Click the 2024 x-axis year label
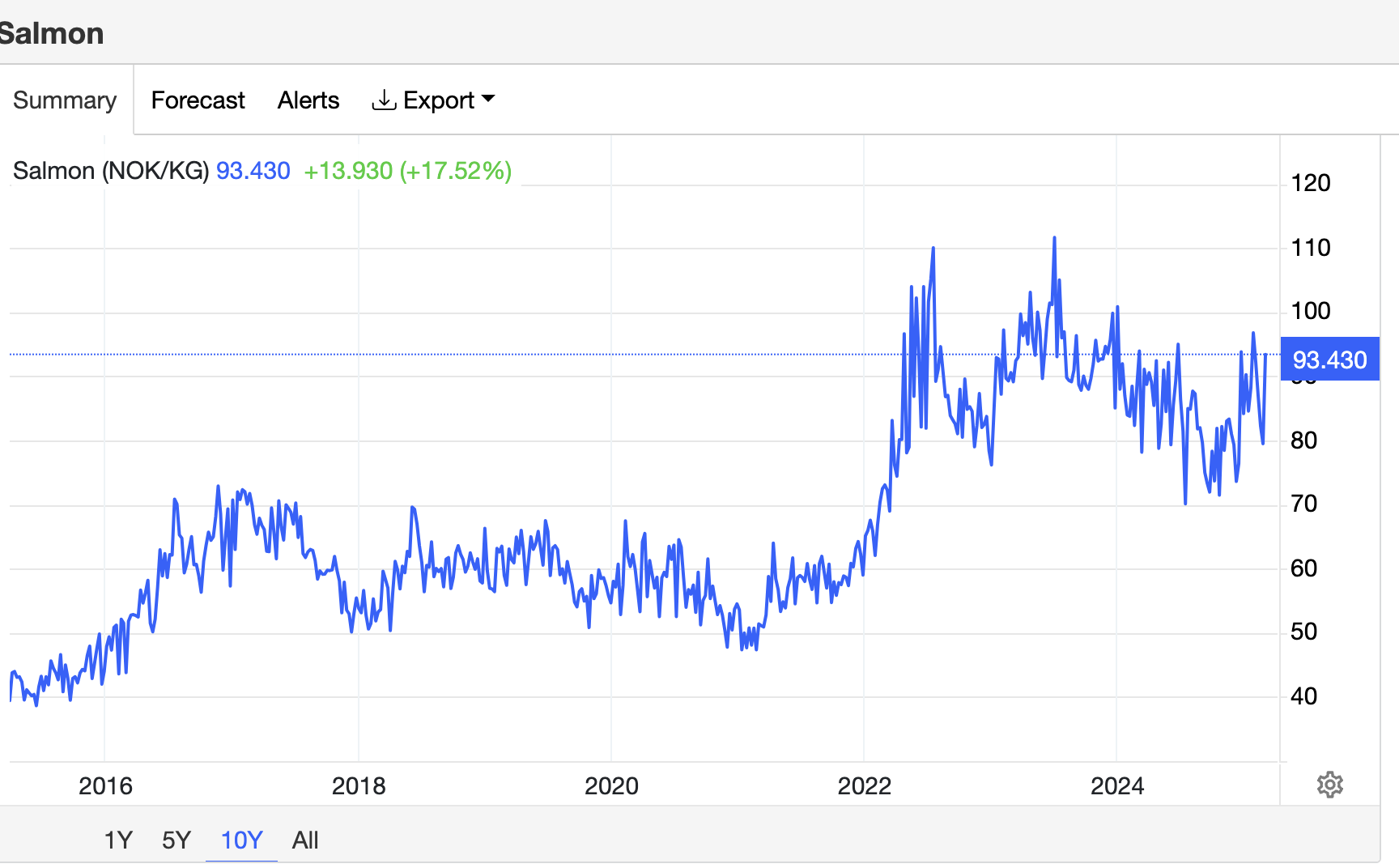Screen dimensions: 1399x868 1117,785
